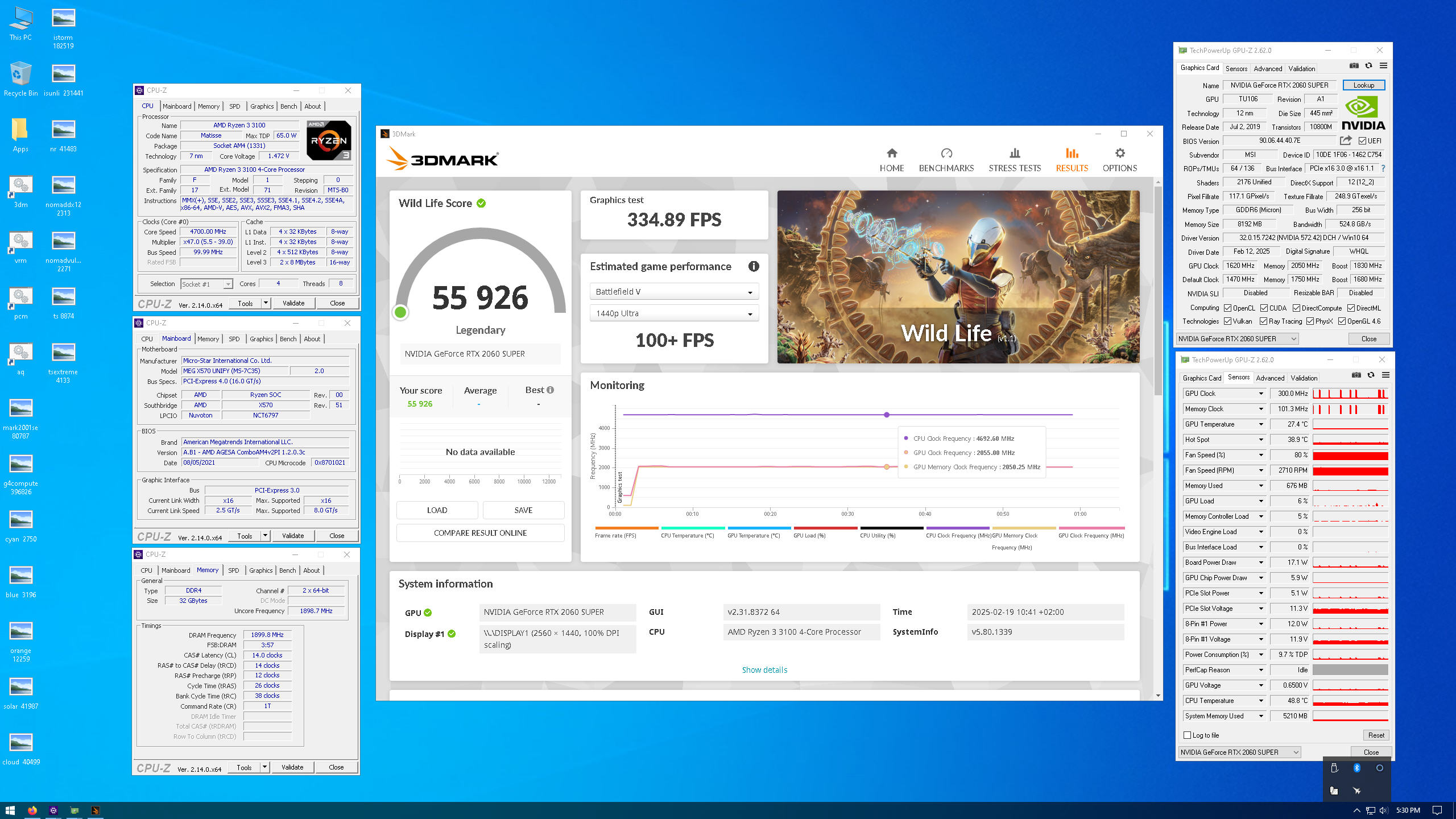This screenshot has width=1456, height=819.
Task: Open the 3DMark Results page
Action: point(1072,160)
